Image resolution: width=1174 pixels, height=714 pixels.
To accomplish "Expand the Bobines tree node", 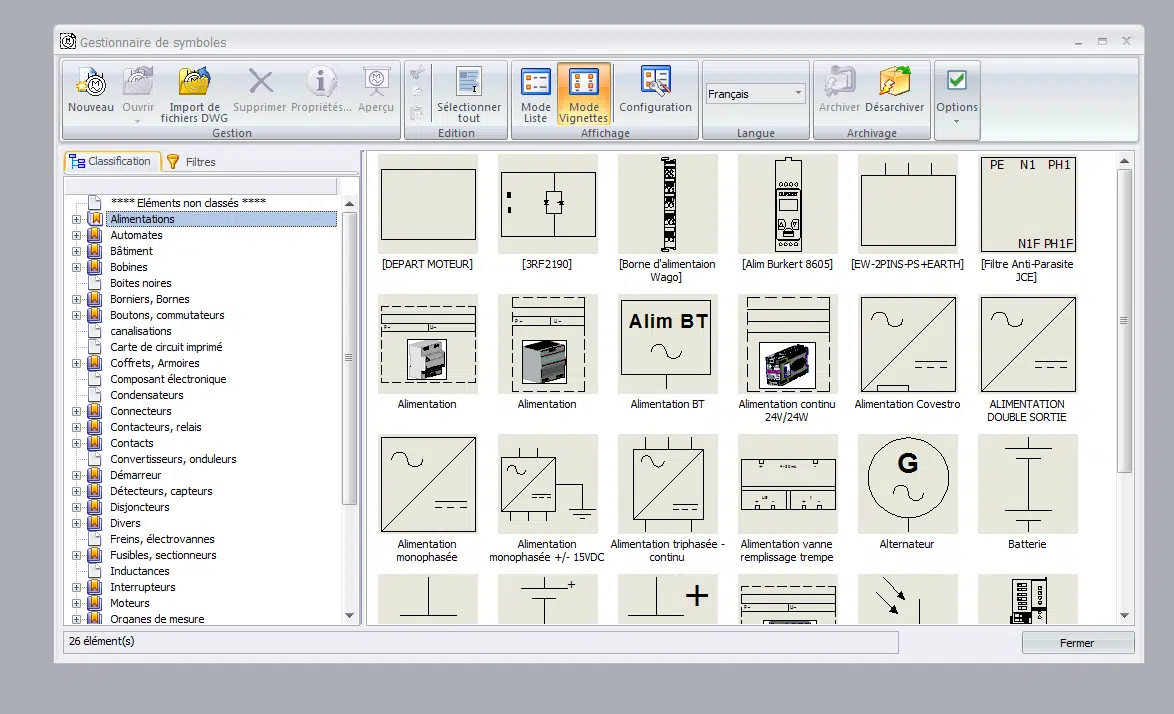I will (x=76, y=267).
